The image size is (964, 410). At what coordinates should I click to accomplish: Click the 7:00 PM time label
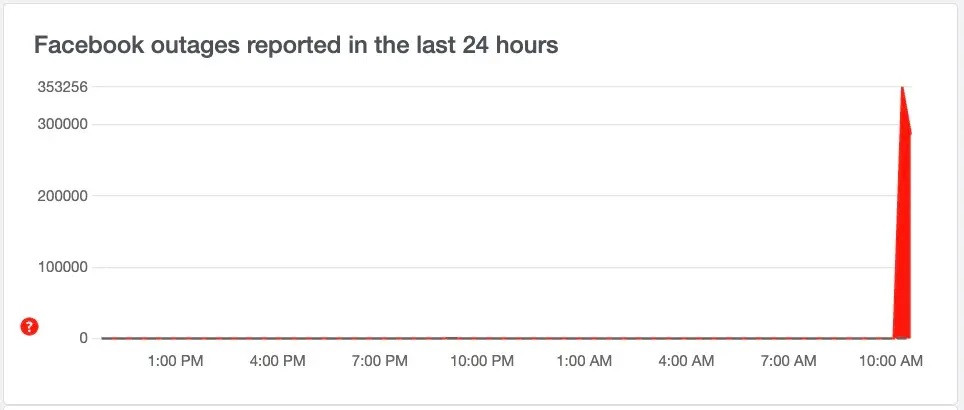pos(382,361)
